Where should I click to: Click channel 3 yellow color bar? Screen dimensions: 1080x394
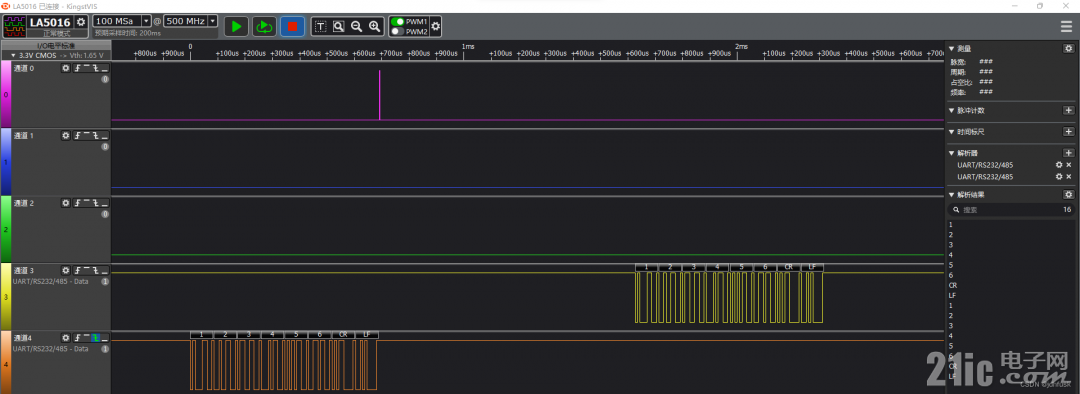[6, 297]
